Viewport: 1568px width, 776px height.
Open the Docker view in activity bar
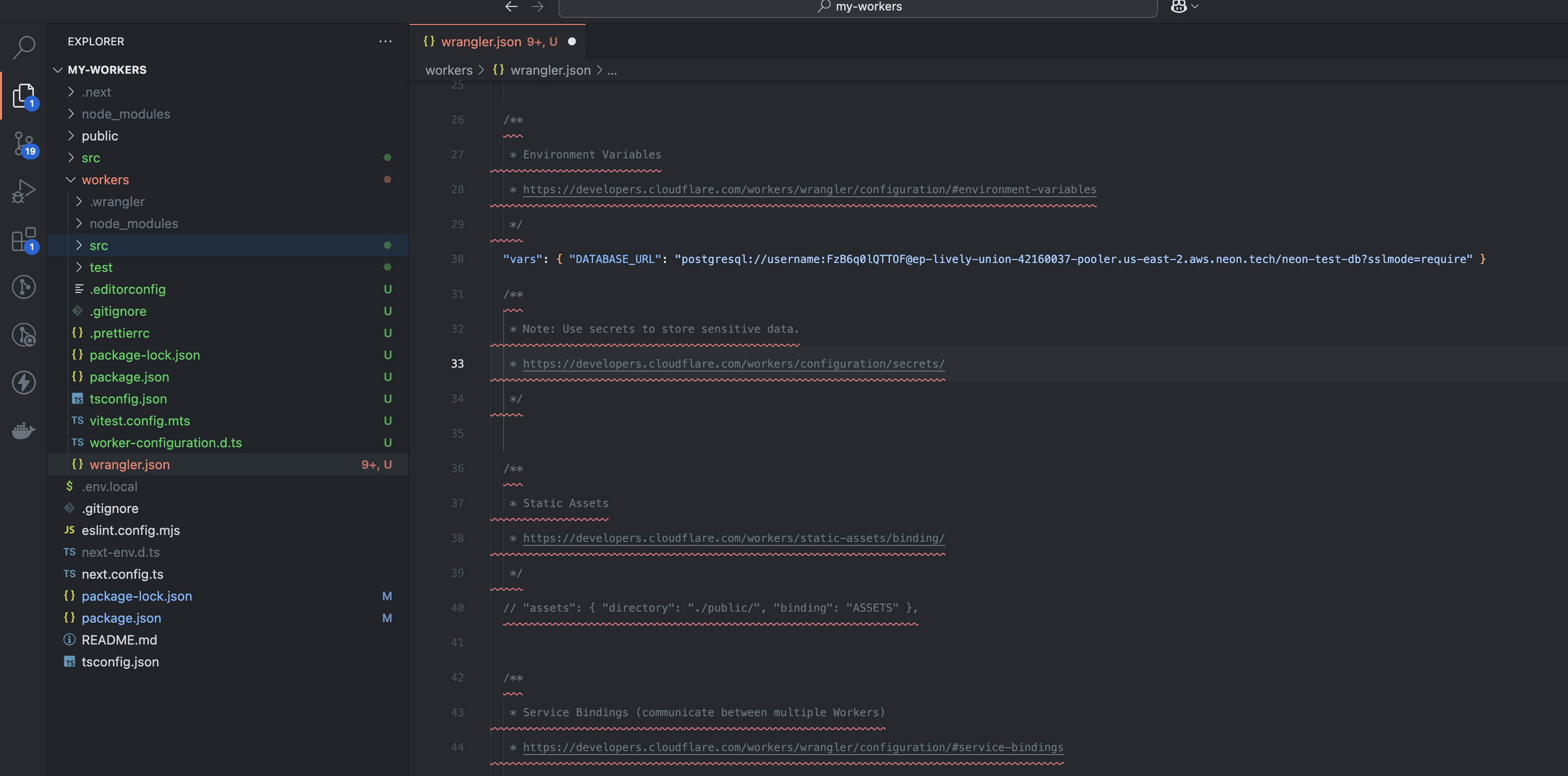pos(24,431)
